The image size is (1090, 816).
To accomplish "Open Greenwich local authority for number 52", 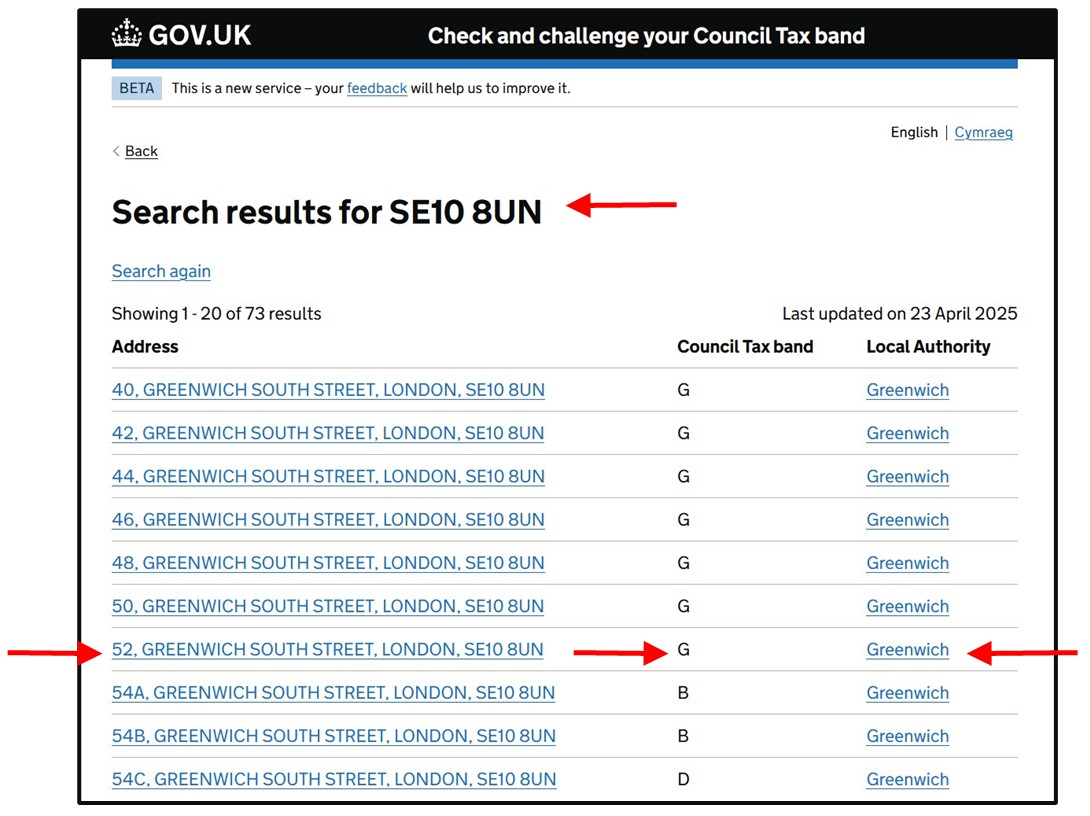I will (907, 650).
